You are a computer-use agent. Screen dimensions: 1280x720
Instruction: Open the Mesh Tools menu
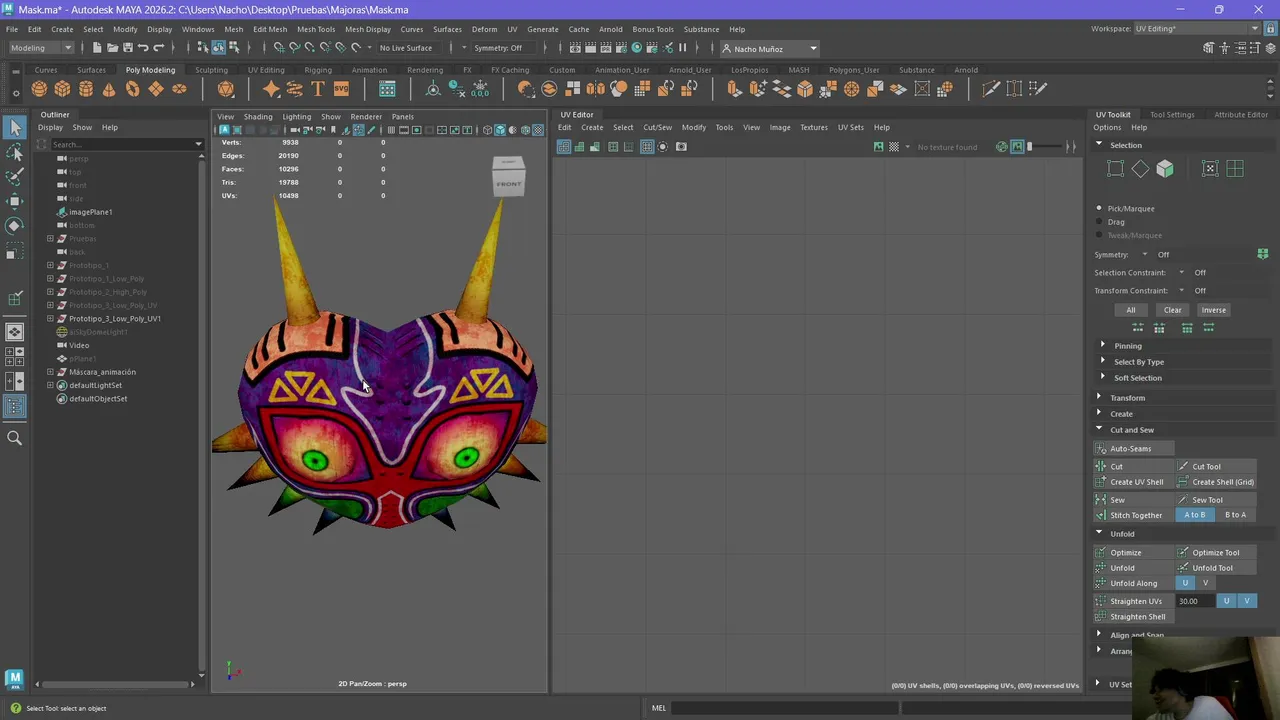point(316,29)
